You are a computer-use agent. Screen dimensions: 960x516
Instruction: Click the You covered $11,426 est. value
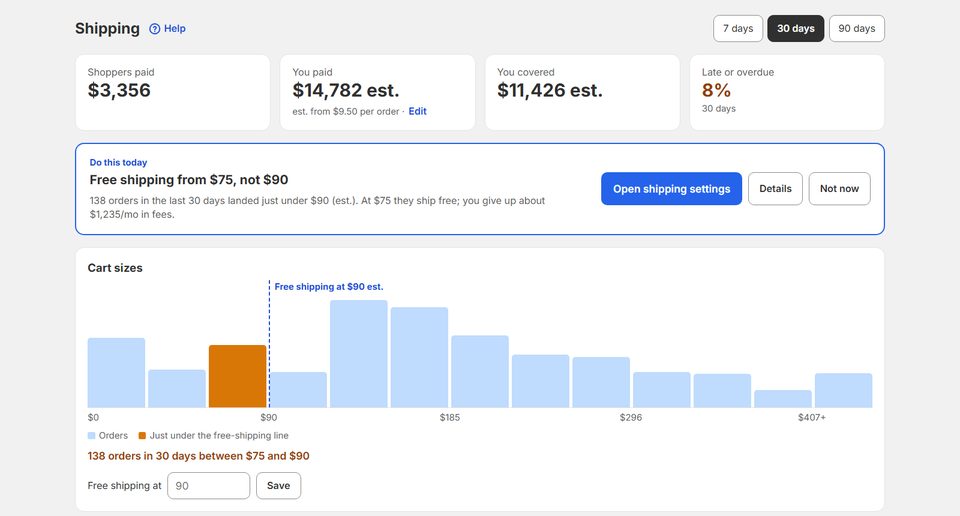tap(550, 91)
